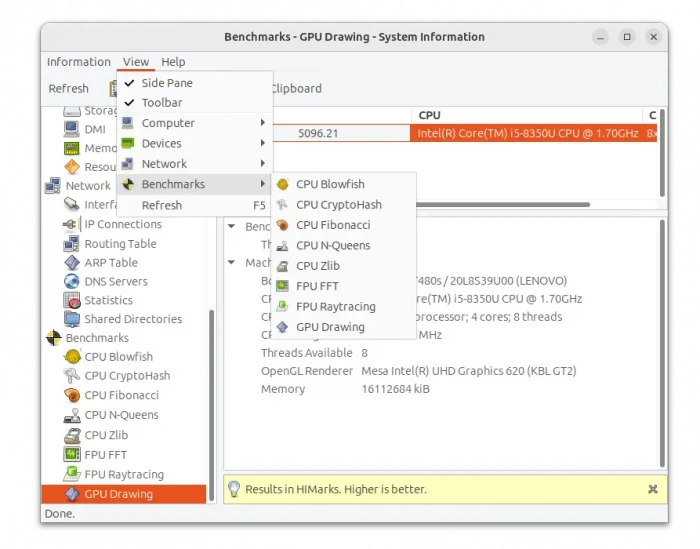Click the CPU Zlib icon in submenu

pyautogui.click(x=283, y=266)
